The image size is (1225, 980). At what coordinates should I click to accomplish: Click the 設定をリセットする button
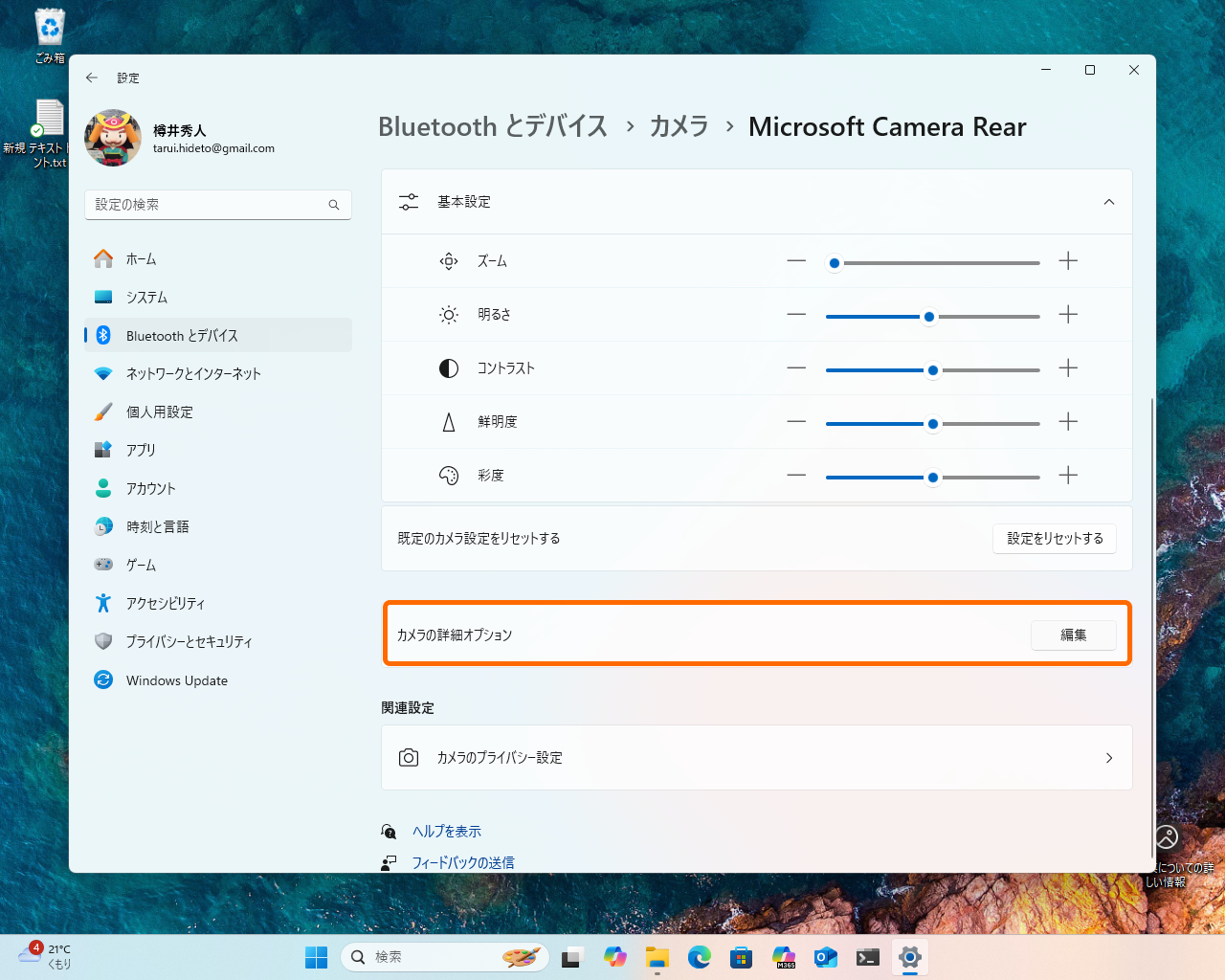(x=1055, y=539)
